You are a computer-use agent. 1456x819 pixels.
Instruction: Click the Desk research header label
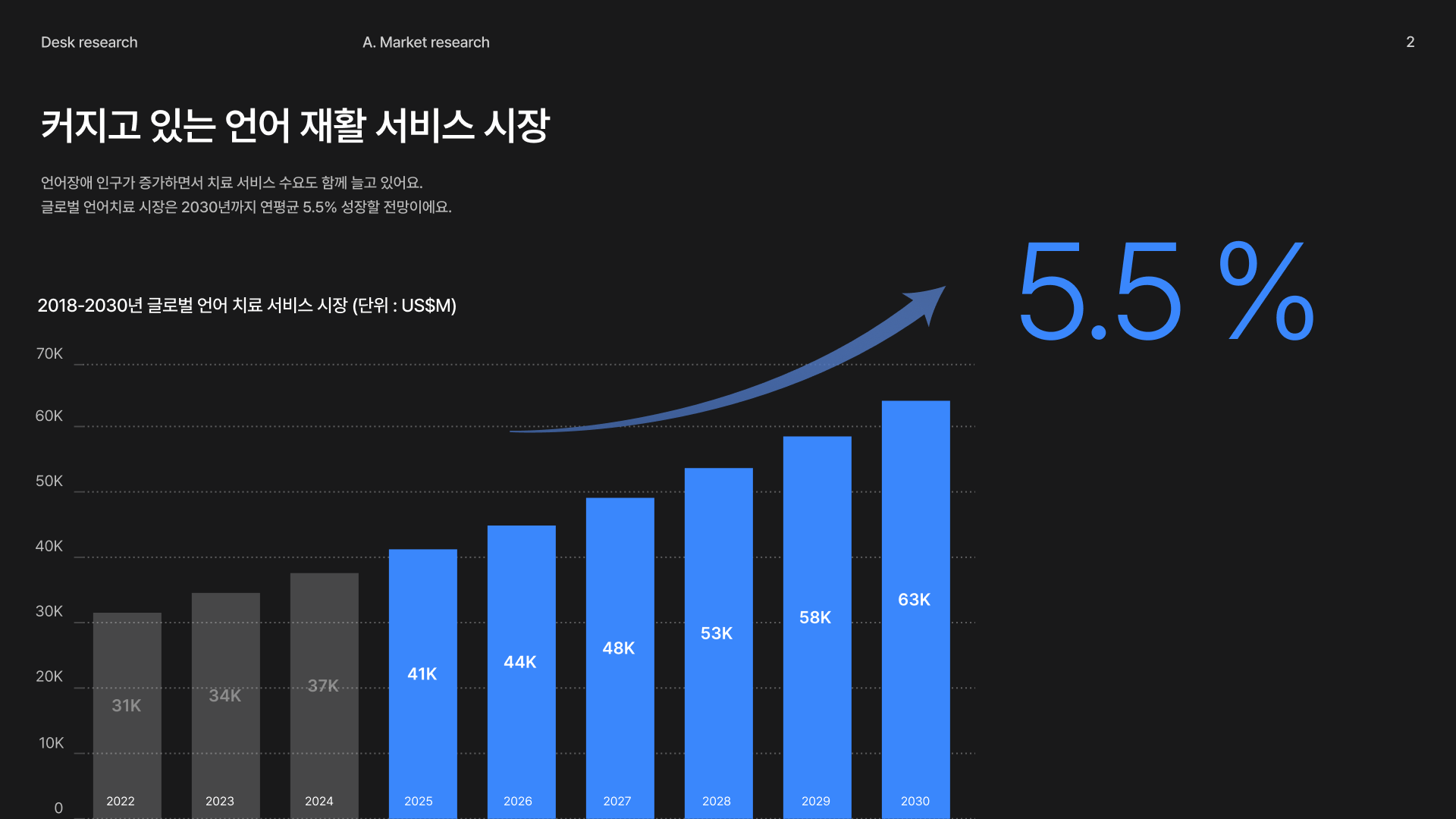[x=89, y=42]
